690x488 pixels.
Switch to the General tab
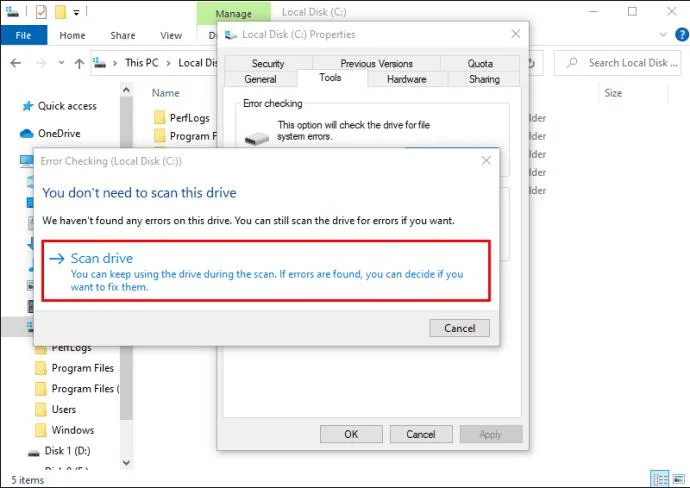[261, 79]
